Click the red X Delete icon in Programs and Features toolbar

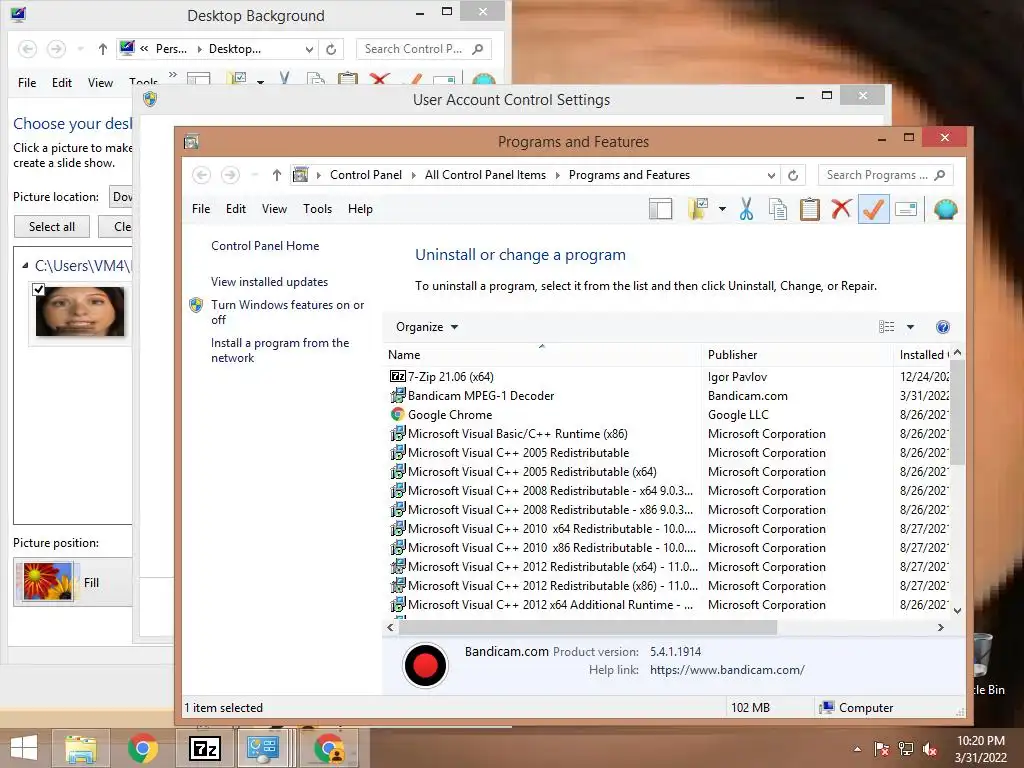[x=841, y=208]
